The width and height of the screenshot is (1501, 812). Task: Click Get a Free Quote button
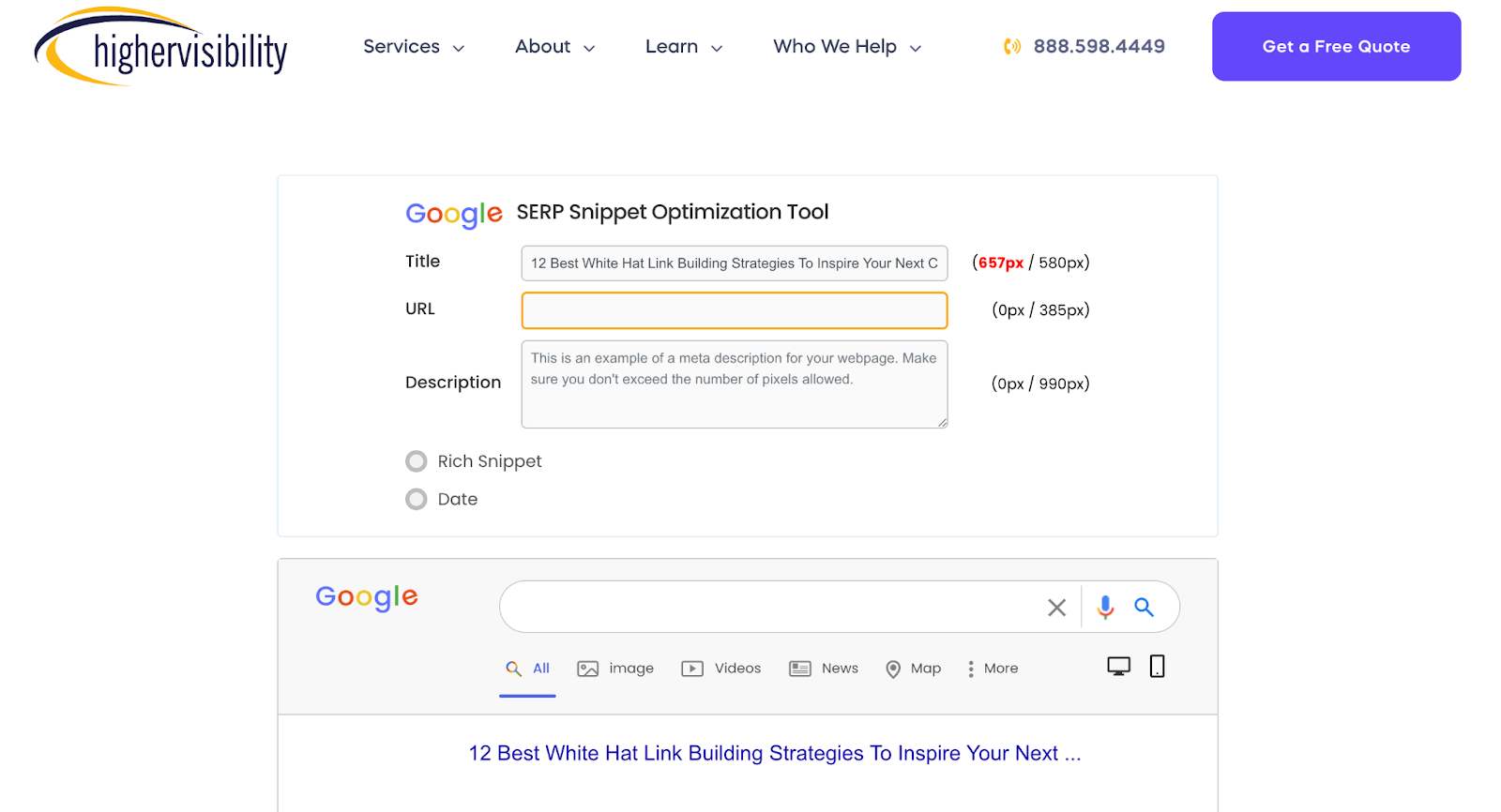click(1336, 47)
